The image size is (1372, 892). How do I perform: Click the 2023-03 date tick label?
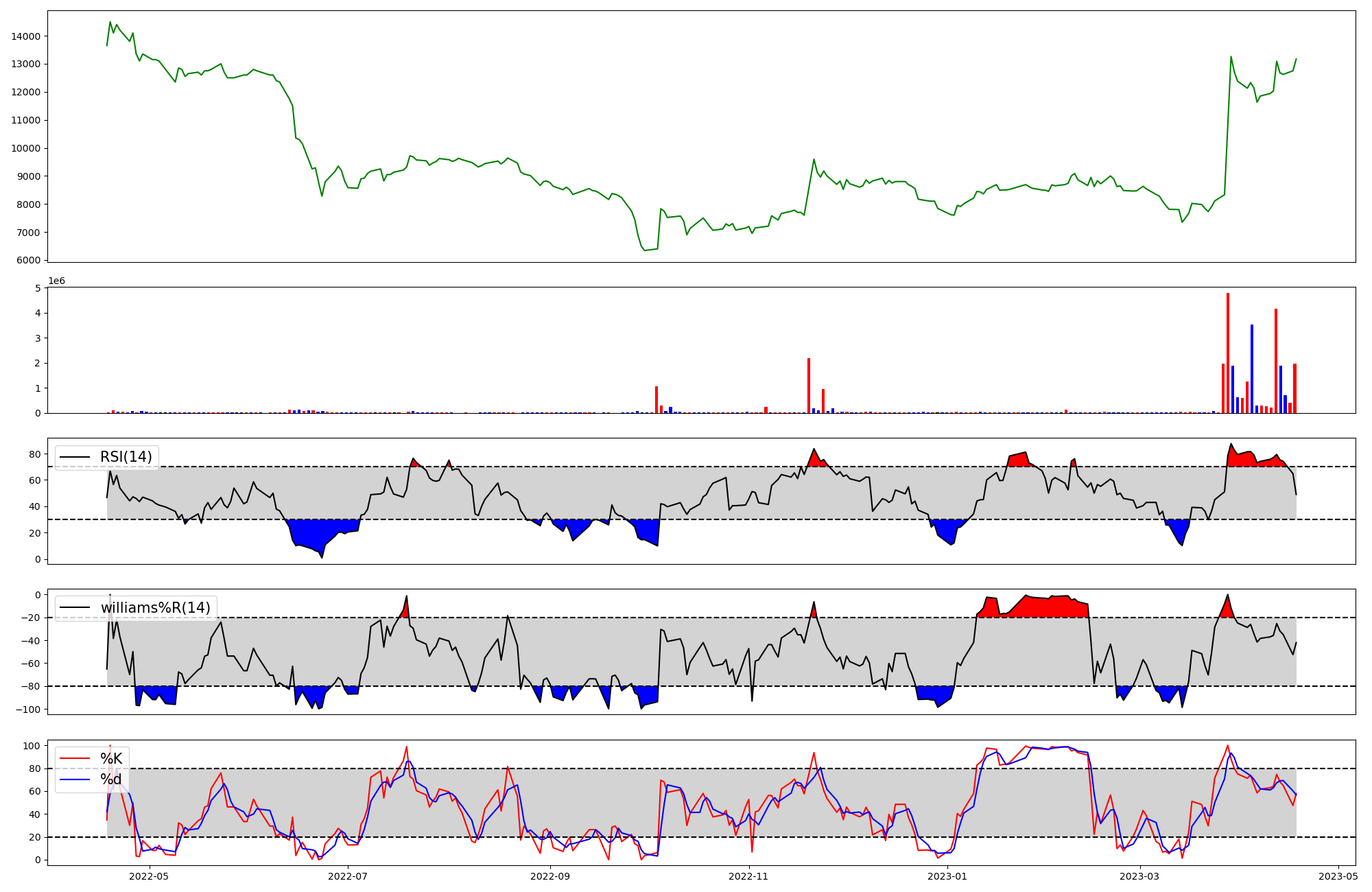[x=1140, y=876]
